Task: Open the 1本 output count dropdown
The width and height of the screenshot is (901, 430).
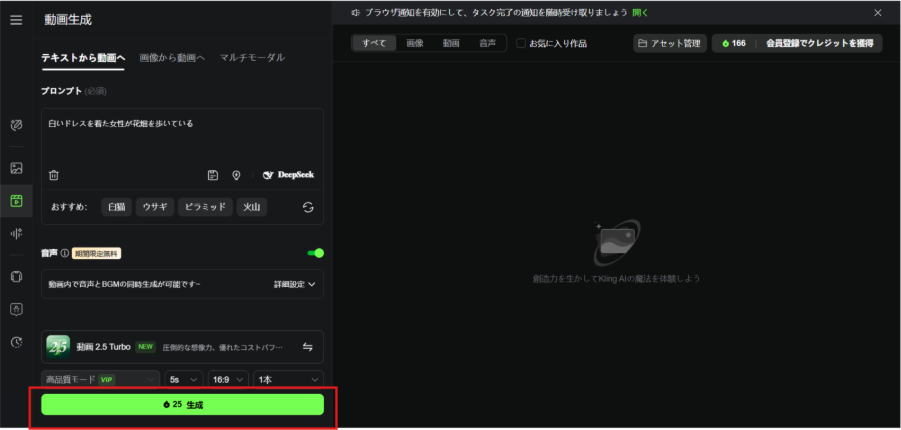Action: click(288, 379)
